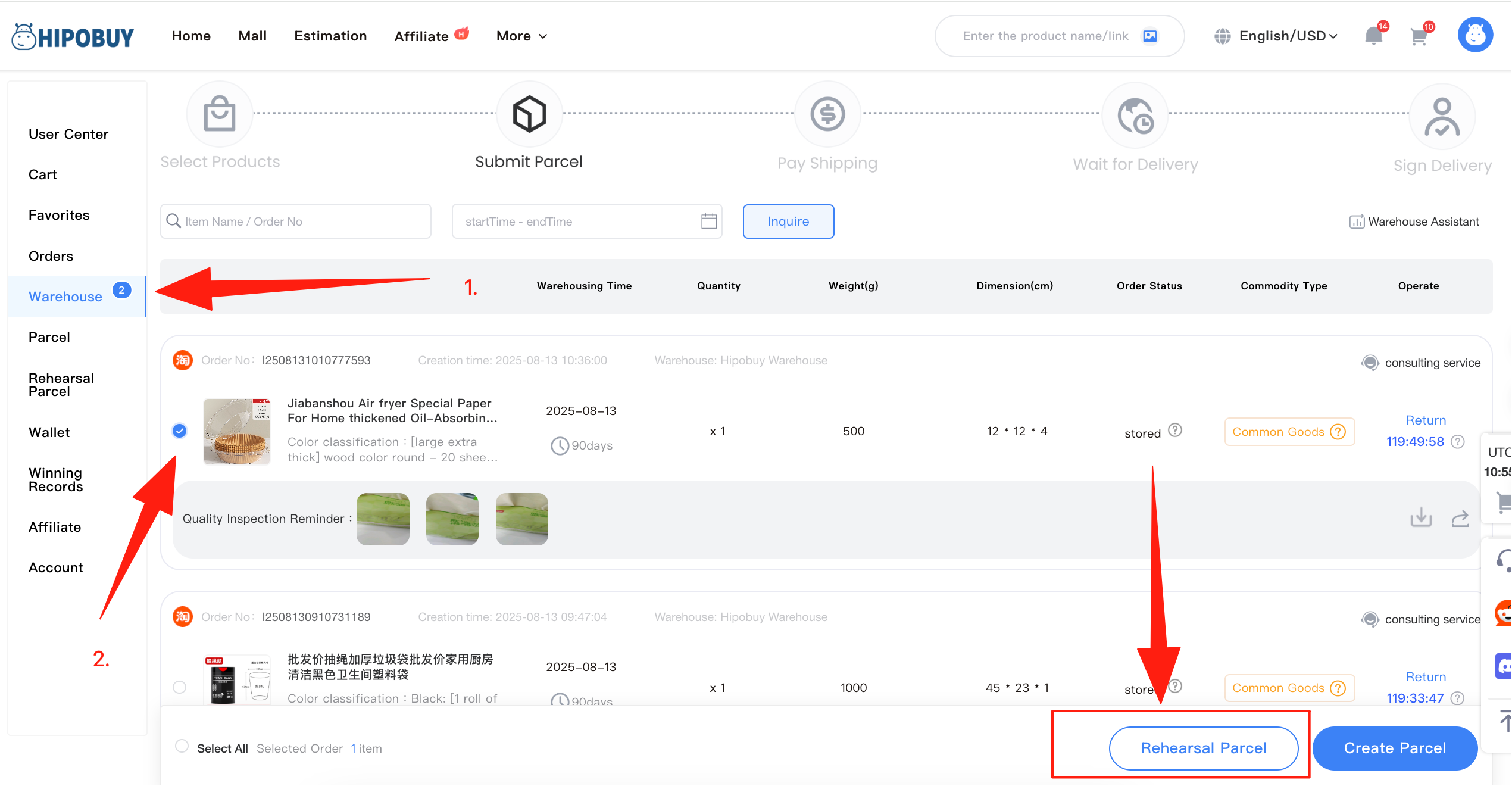Click the Sign Delivery person icon
The image size is (1512, 786).
(1442, 117)
